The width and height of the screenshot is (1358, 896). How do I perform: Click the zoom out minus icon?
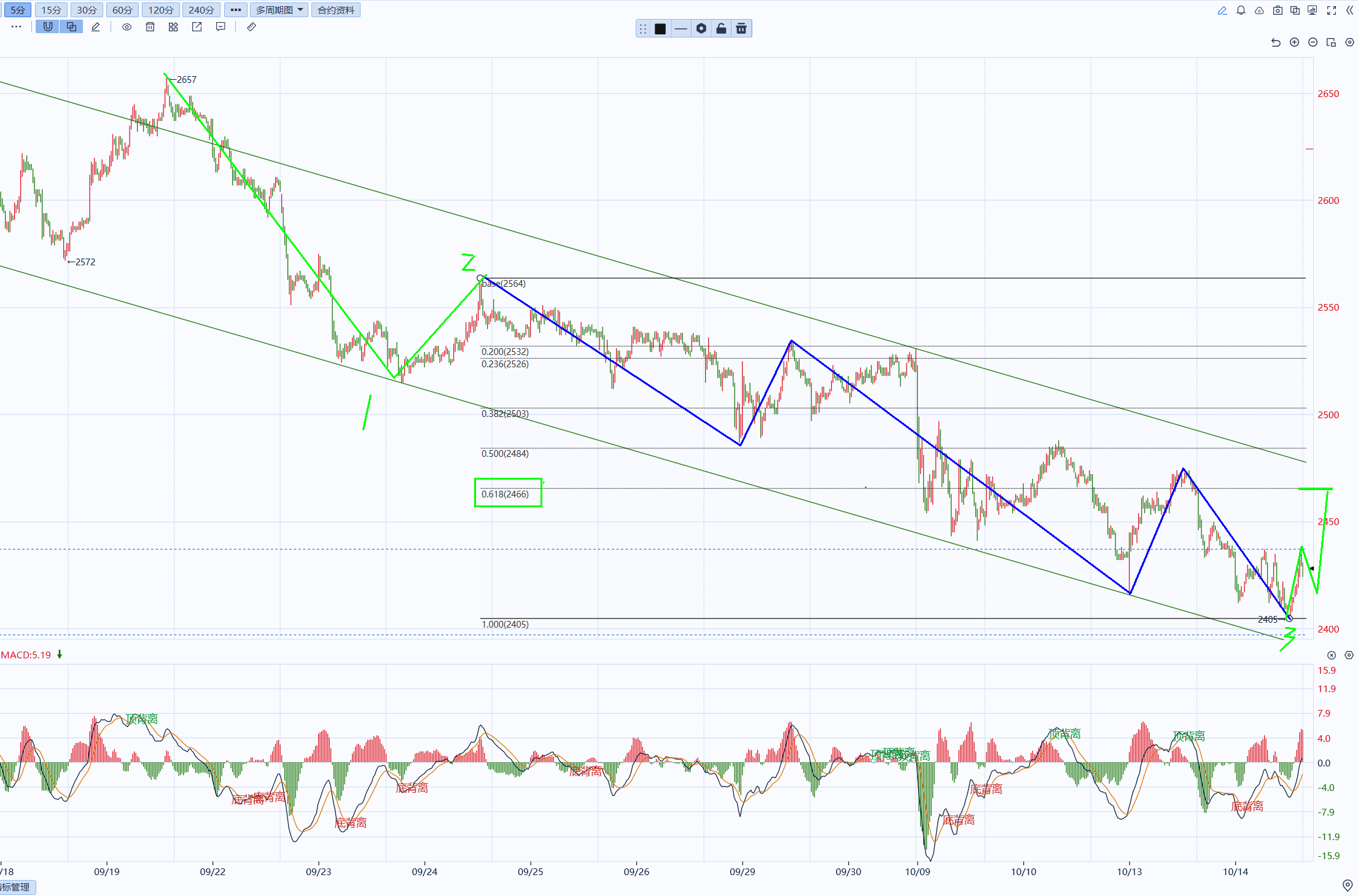[1313, 42]
